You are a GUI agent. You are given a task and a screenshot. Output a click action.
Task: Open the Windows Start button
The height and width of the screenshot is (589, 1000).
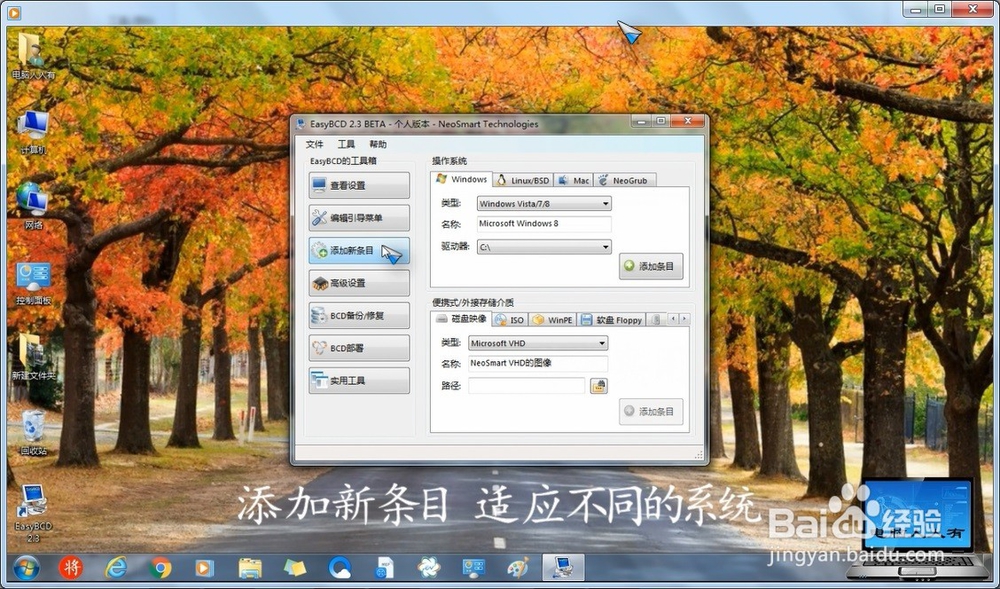click(x=26, y=568)
